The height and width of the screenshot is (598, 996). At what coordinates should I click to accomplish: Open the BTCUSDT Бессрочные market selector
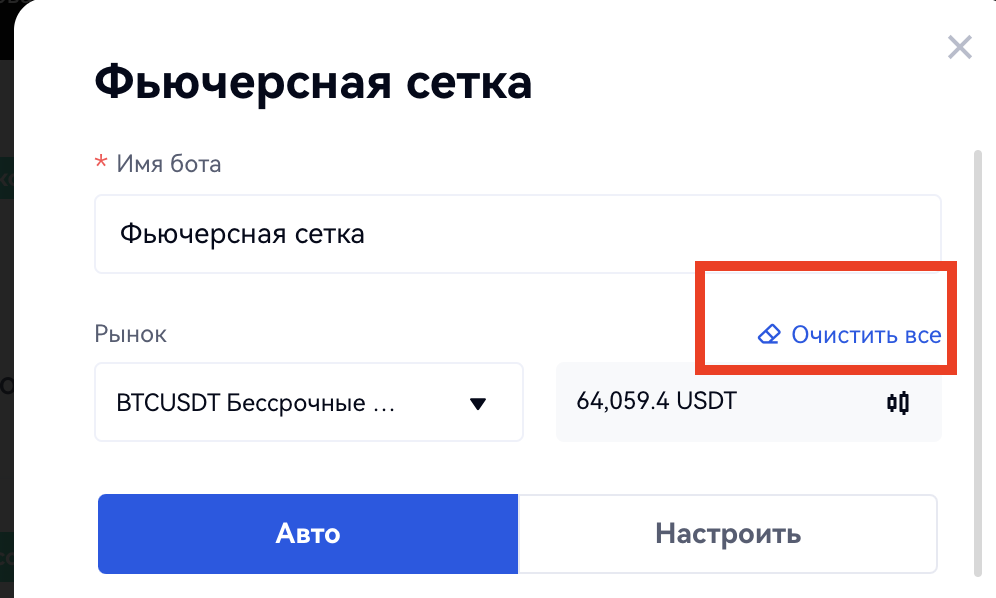click(290, 403)
